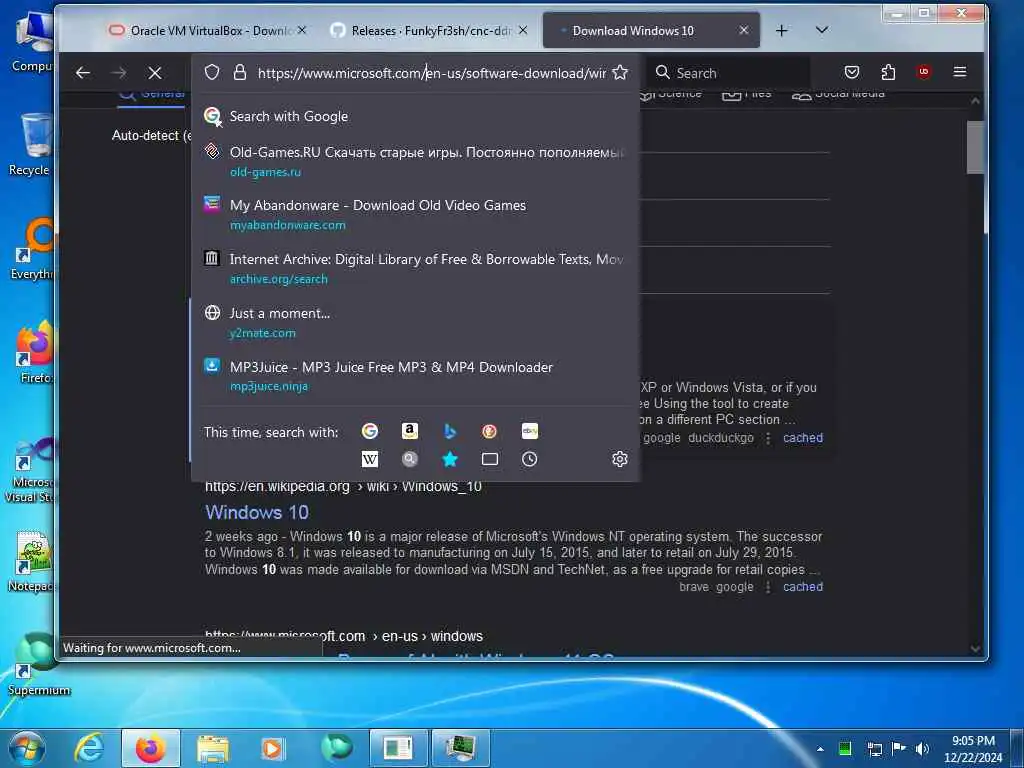Choose Search with Google suggestion

[x=415, y=116]
